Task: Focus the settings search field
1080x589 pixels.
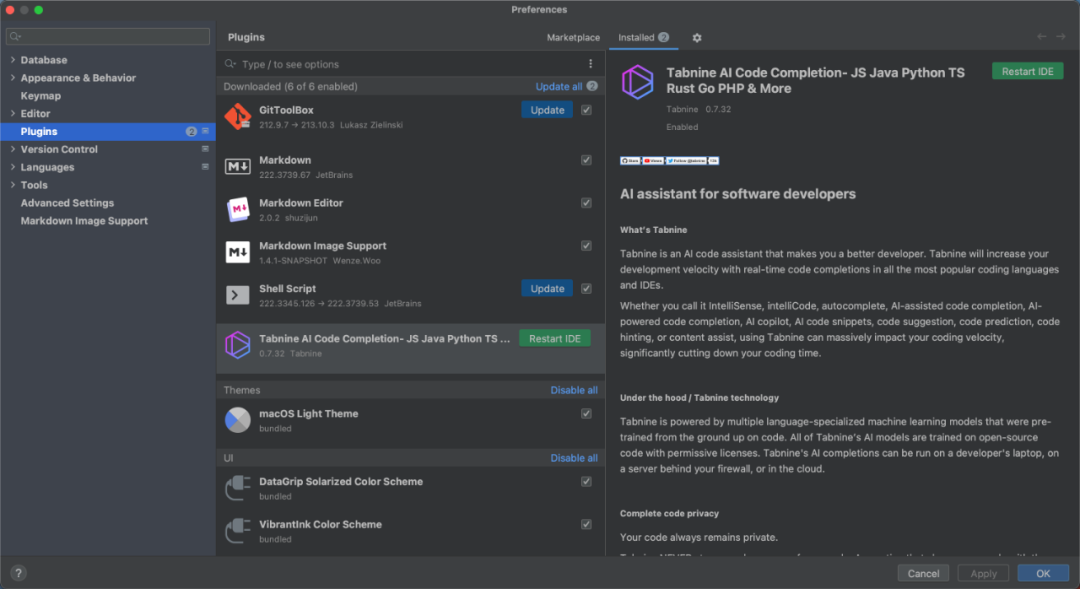Action: 108,37
